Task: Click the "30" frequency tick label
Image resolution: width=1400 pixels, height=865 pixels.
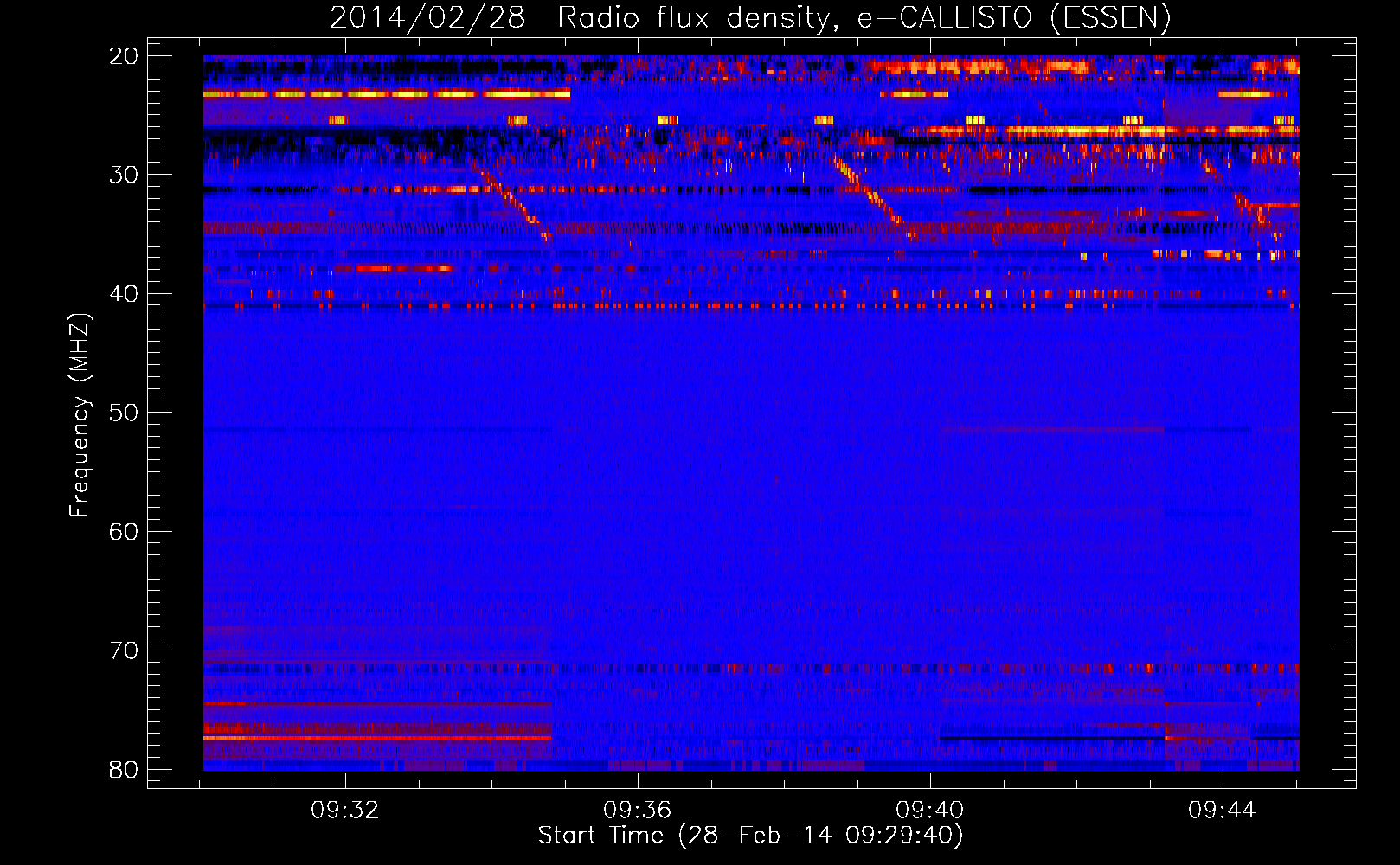Action: point(124,175)
